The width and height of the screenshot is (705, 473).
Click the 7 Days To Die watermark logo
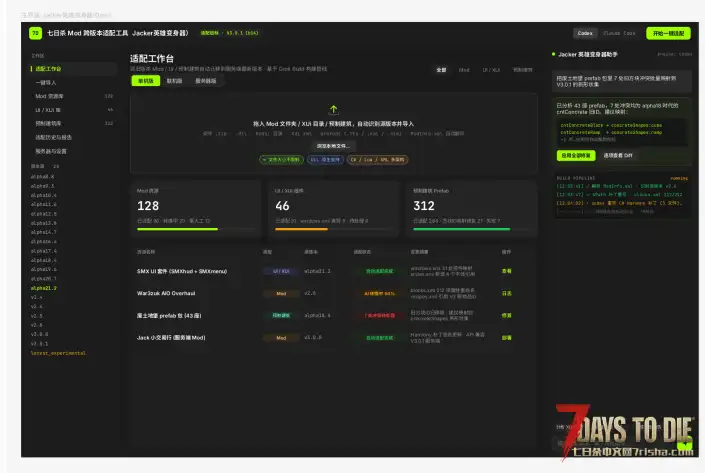(625, 432)
